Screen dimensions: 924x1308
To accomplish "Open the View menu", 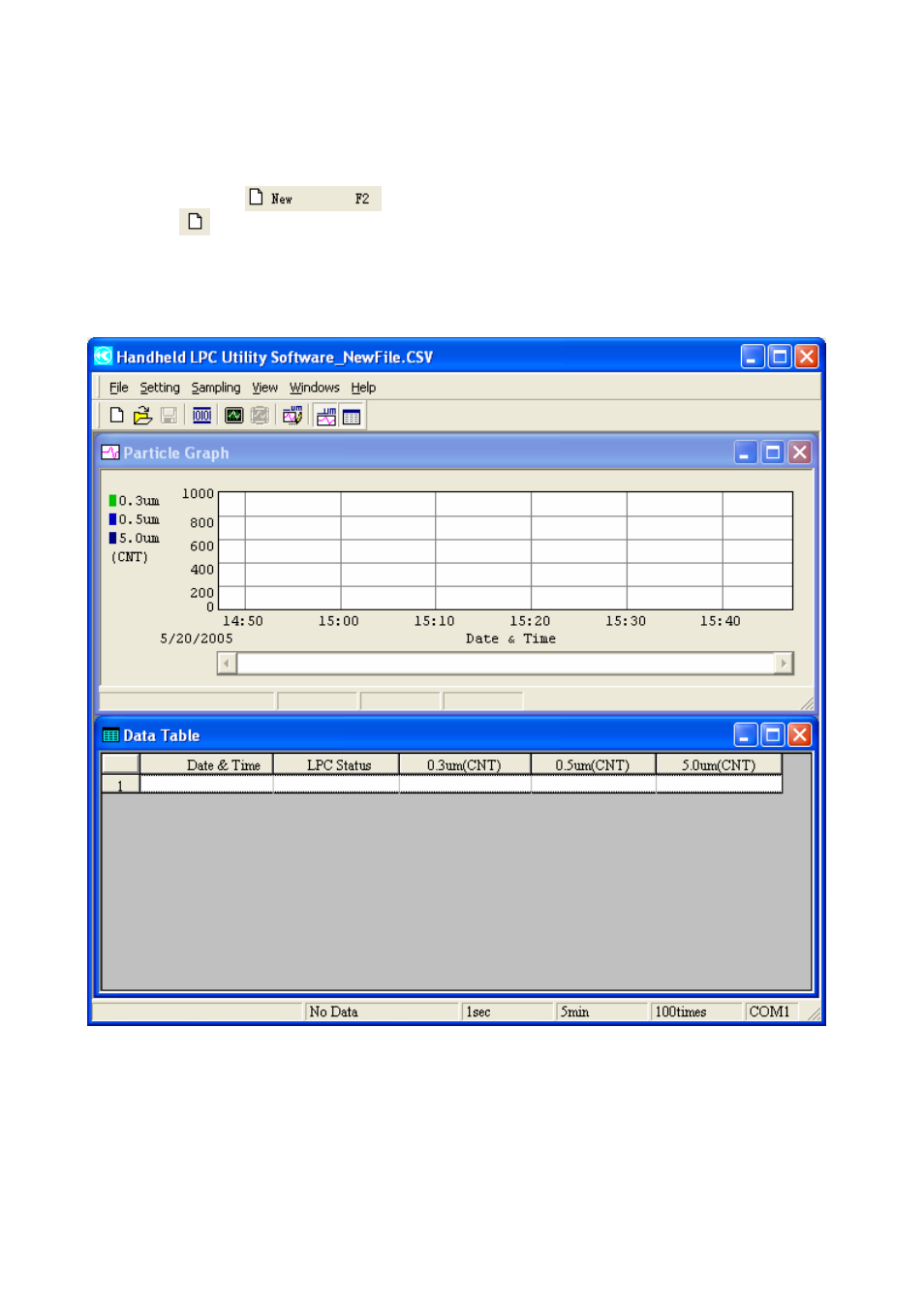I will coord(264,388).
